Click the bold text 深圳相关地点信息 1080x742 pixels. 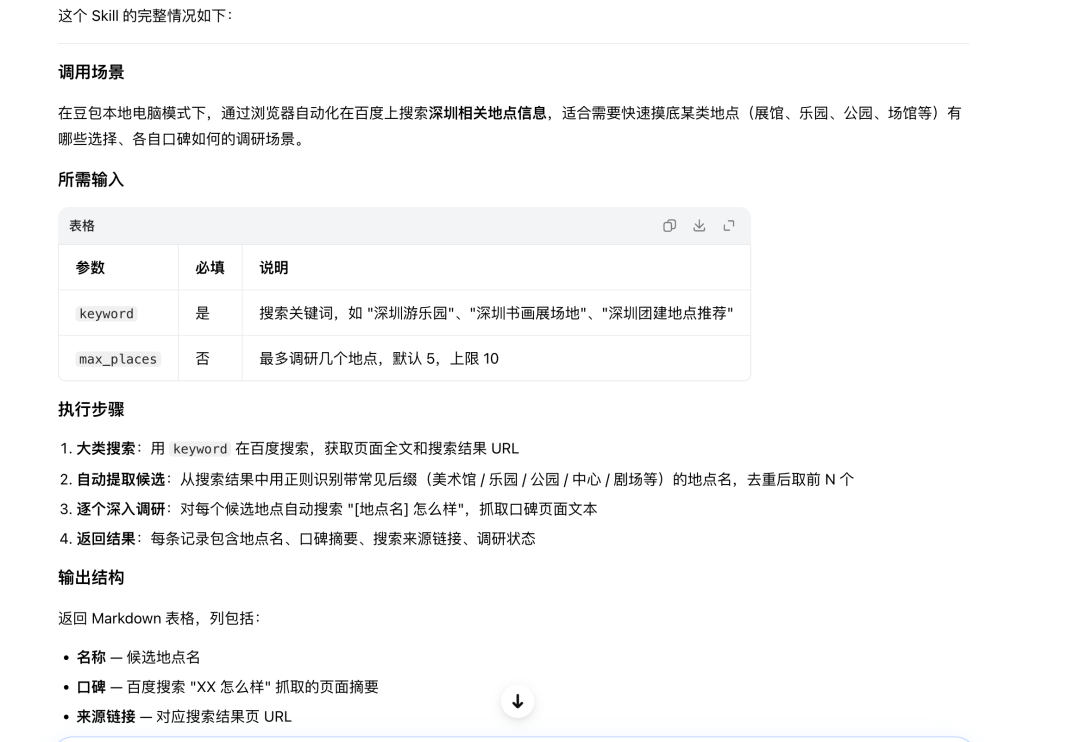(488, 113)
